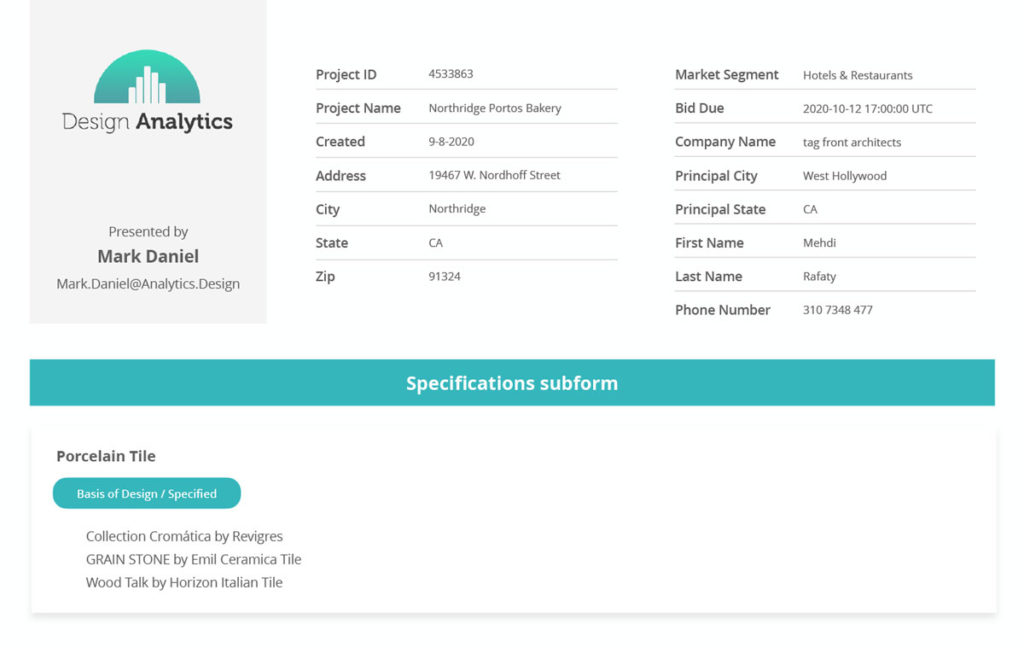
Task: Select the Specifications subform header bar
Action: 512,382
